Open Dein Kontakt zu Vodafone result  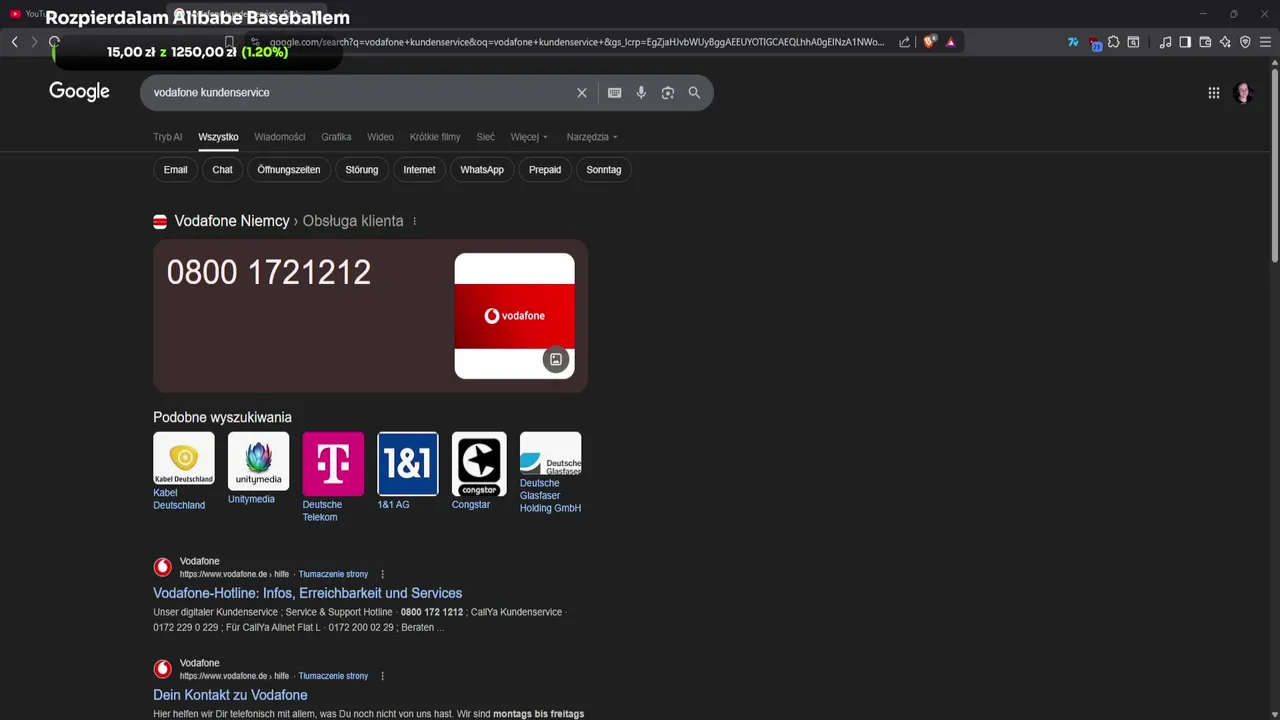tap(230, 695)
